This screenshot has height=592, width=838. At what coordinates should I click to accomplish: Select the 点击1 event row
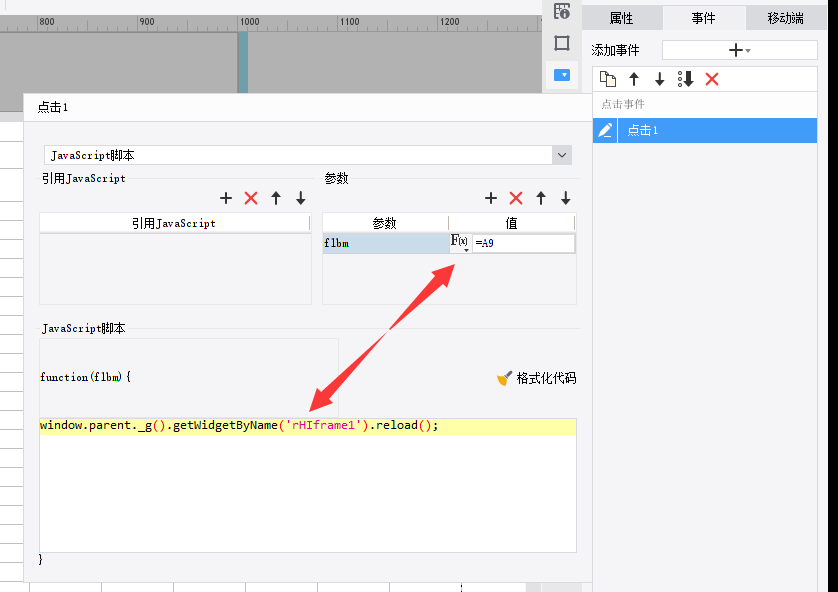pyautogui.click(x=705, y=130)
